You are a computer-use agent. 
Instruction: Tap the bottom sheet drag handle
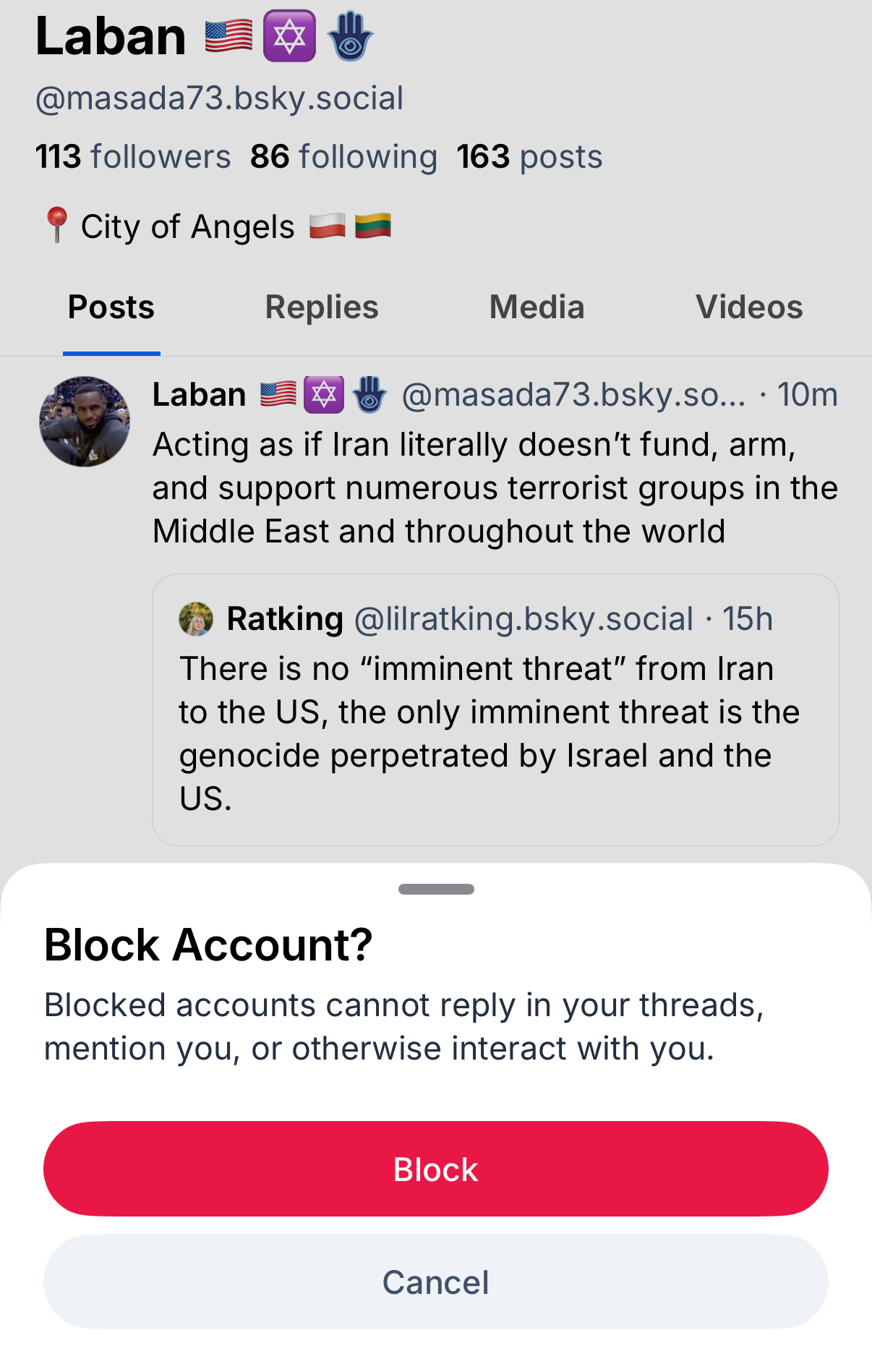(x=436, y=889)
